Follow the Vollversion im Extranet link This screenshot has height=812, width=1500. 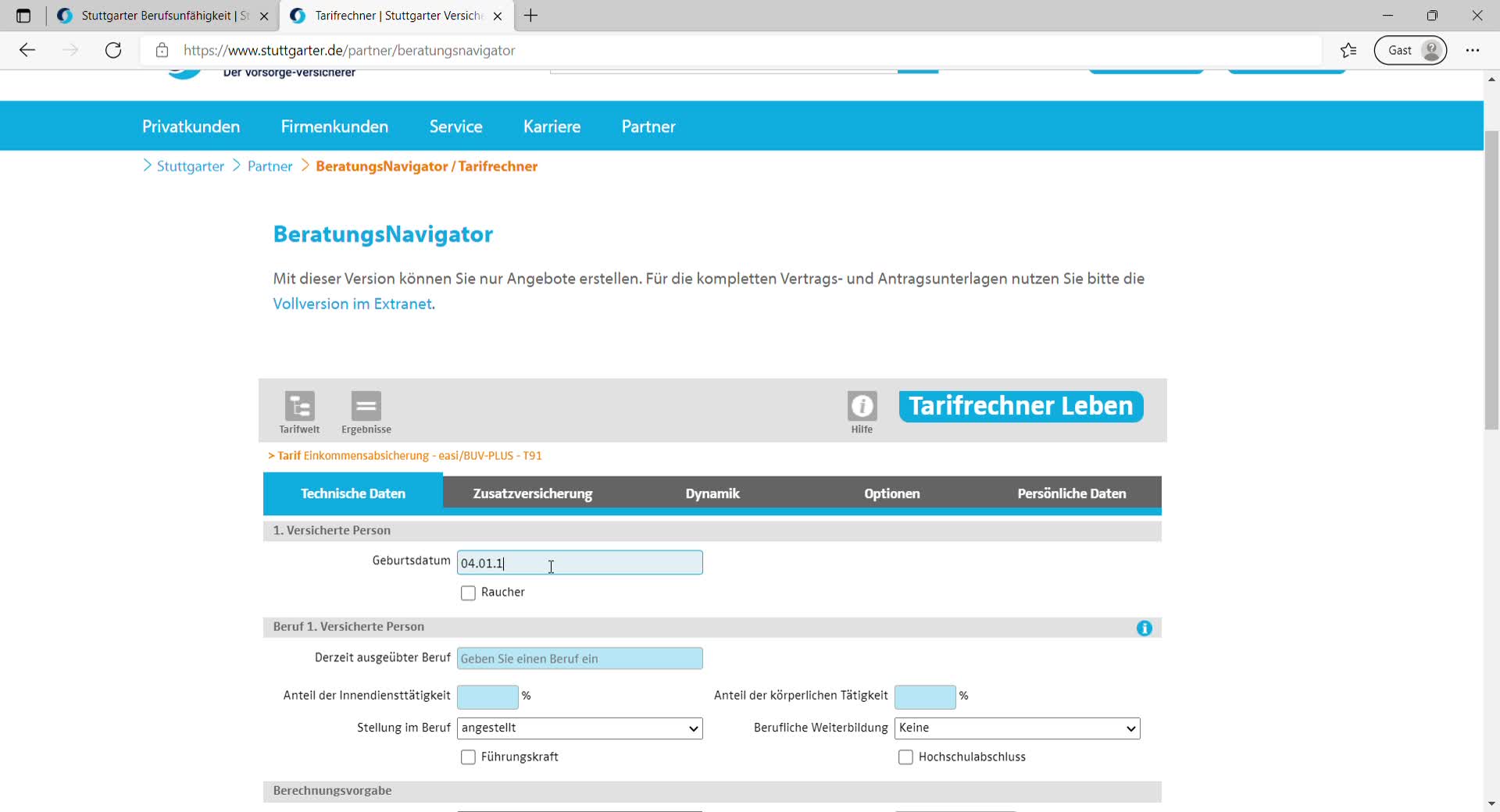point(352,304)
